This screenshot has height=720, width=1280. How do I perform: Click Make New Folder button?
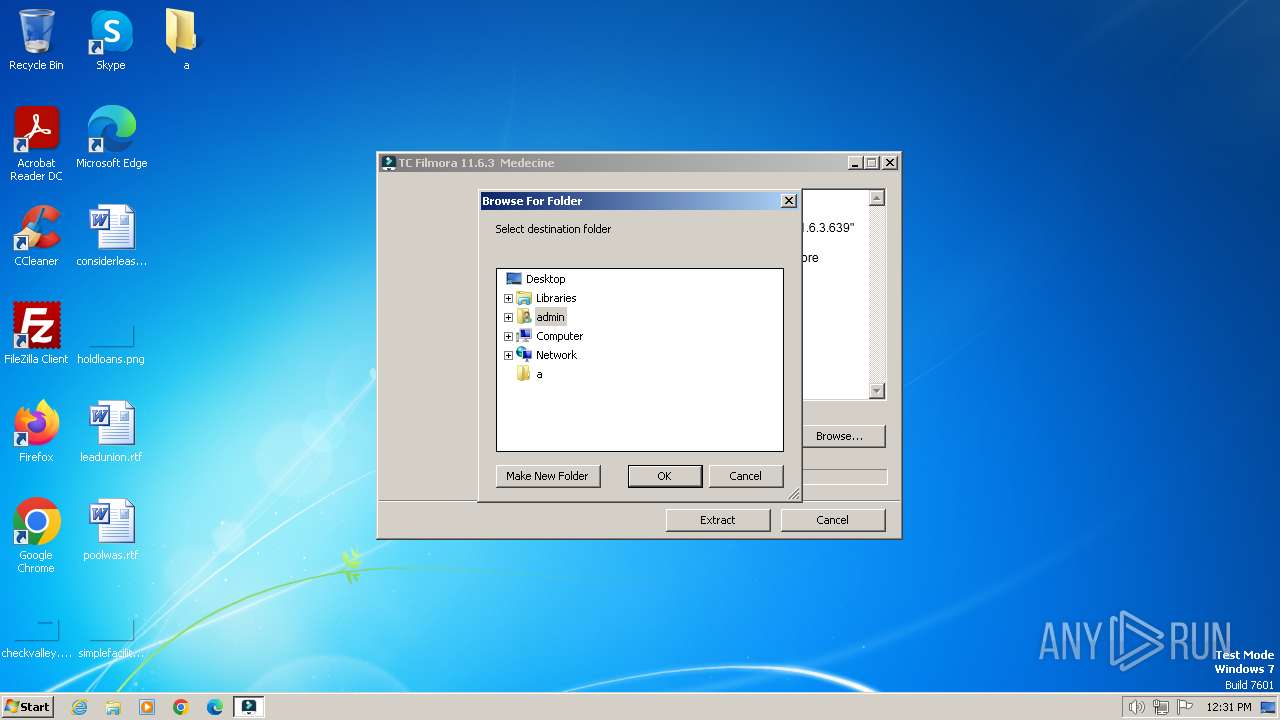tap(547, 476)
